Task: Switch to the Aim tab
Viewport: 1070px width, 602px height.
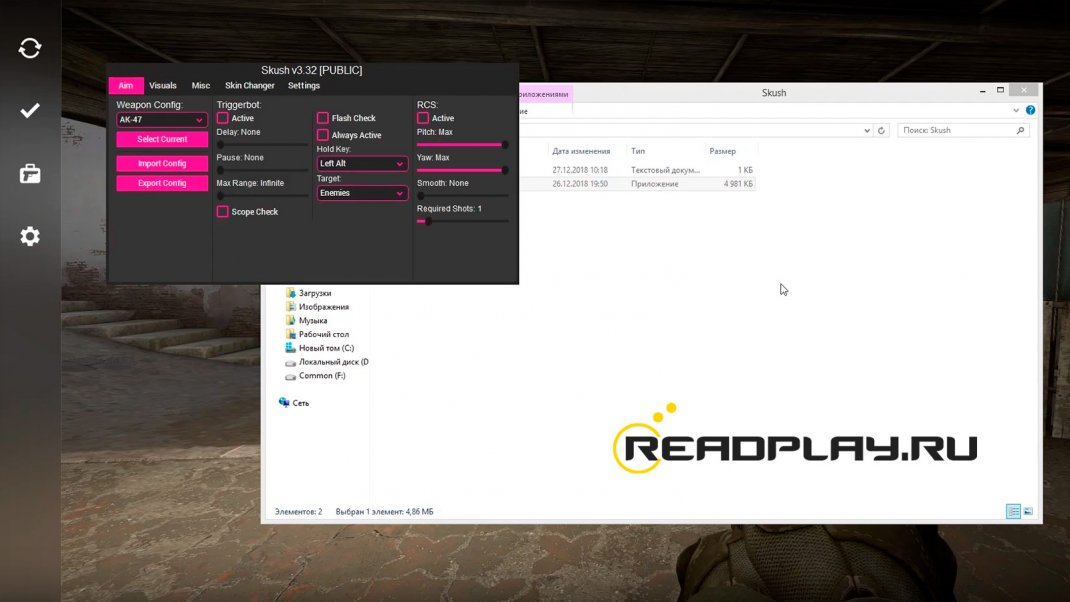Action: tap(126, 85)
